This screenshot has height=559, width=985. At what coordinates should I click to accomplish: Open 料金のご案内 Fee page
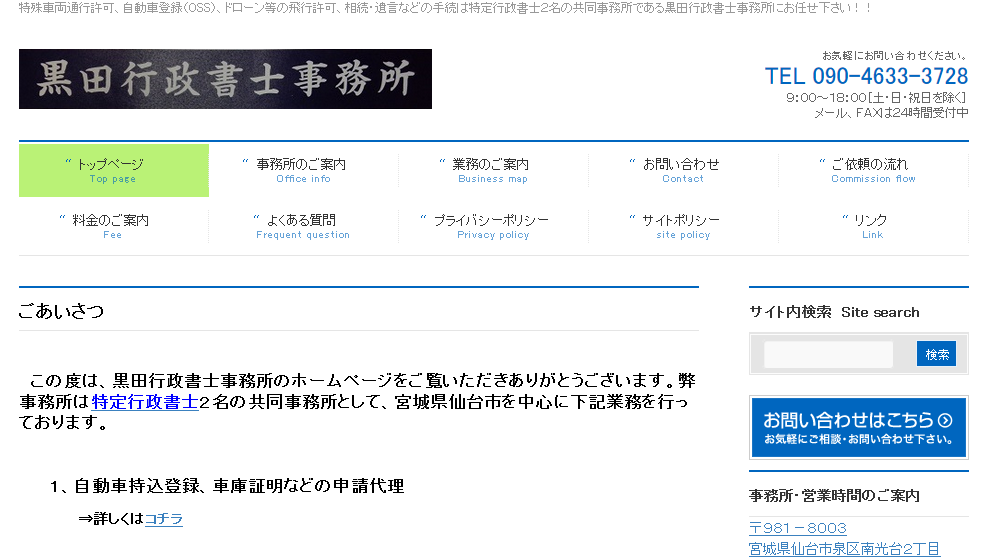114,226
